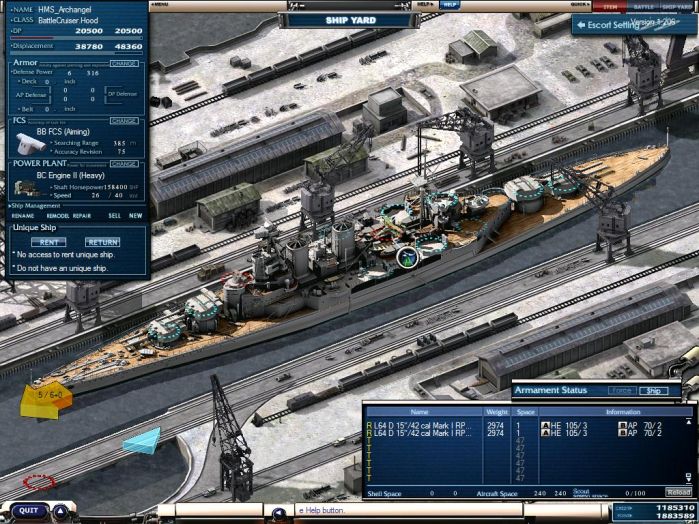699x524 pixels.
Task: Click the A shell icon beside HE 105/3, top row
Action: tap(544, 425)
